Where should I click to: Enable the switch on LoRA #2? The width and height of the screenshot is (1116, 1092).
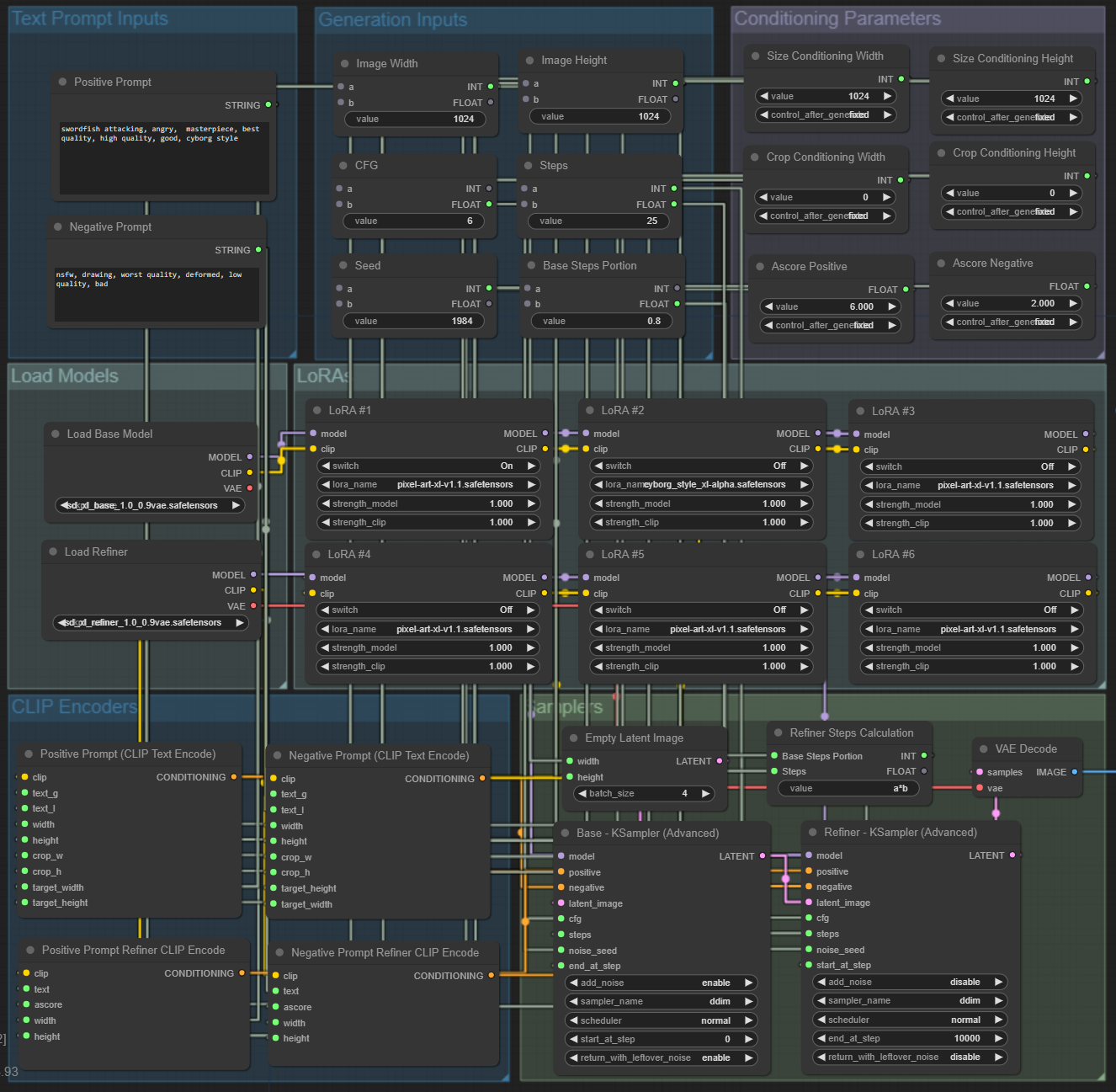(x=700, y=466)
